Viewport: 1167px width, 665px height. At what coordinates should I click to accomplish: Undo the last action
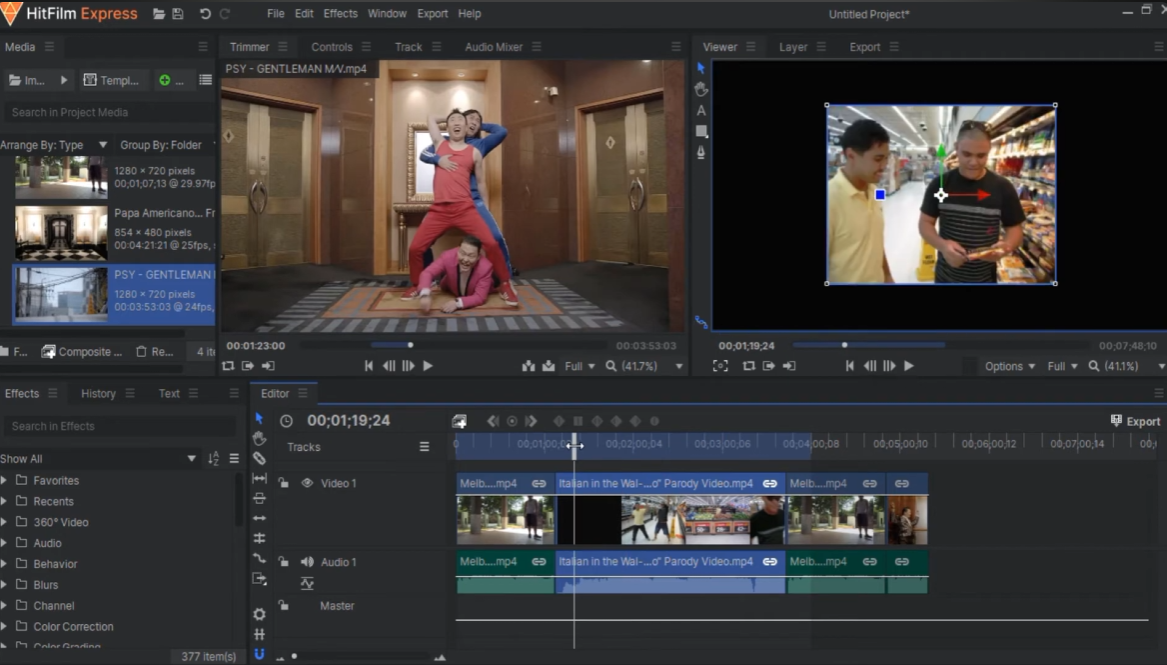(205, 13)
